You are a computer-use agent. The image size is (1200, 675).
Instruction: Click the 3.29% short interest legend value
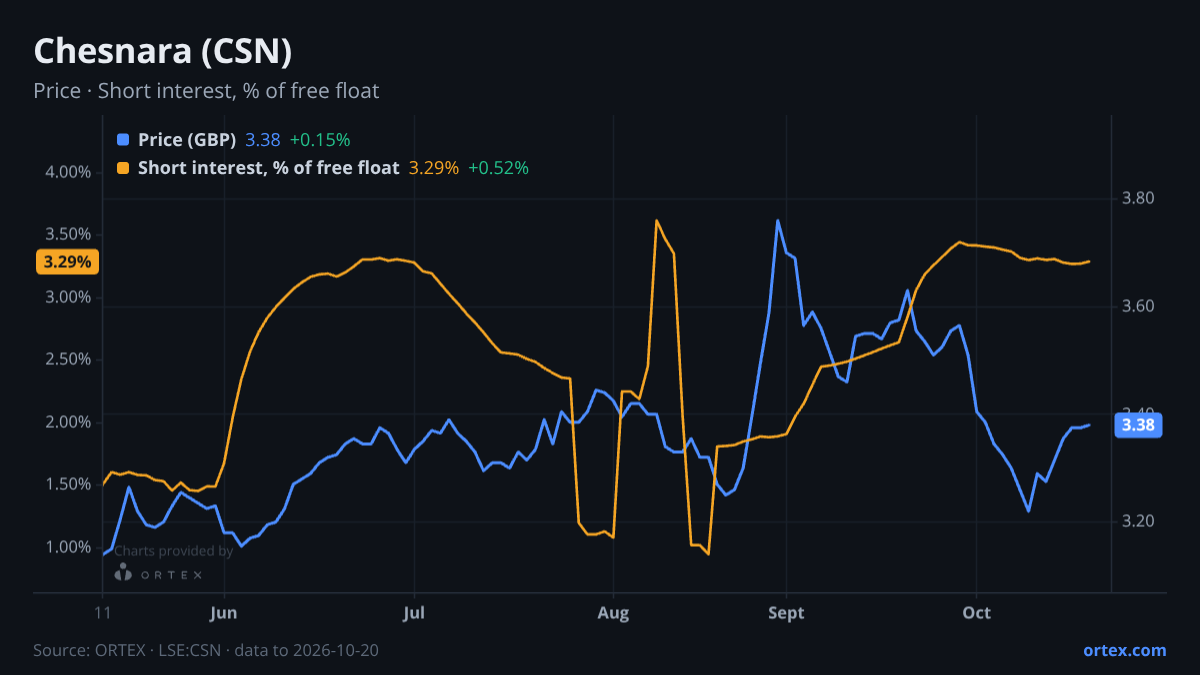point(434,168)
